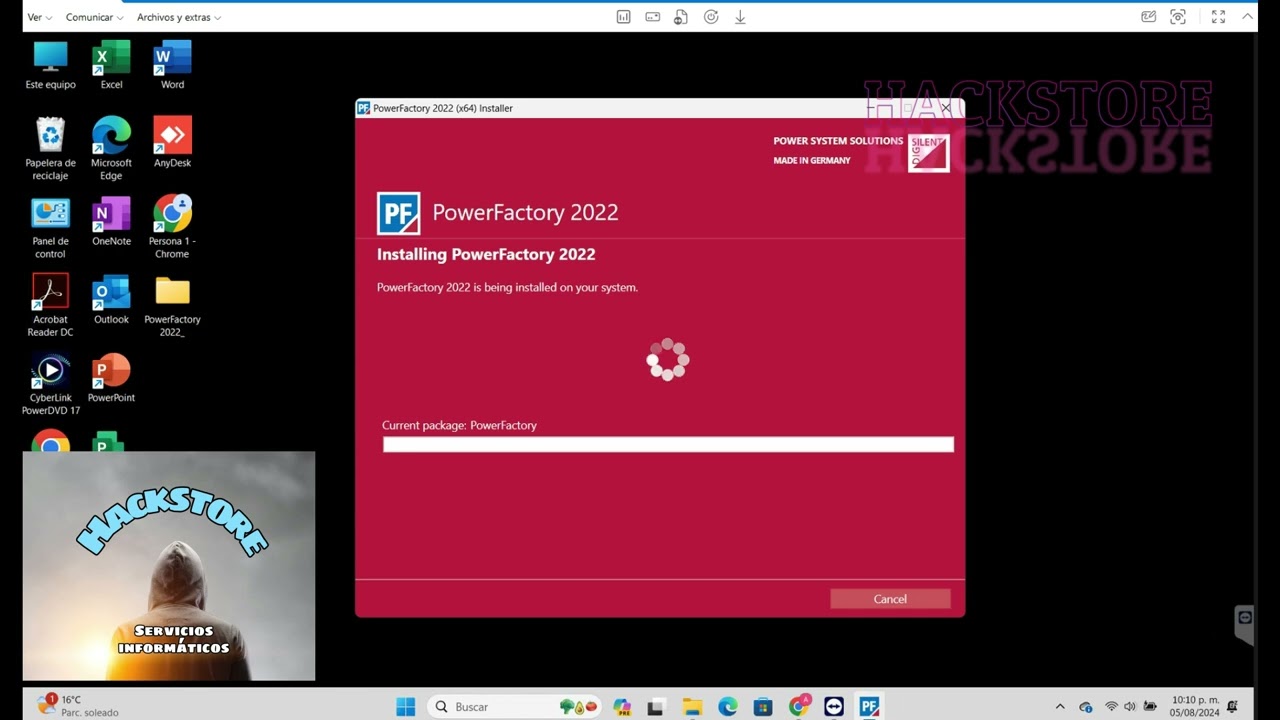Screen dimensions: 1280x720
Task: Launch the AnyDesk desktop shortcut
Action: click(172, 143)
